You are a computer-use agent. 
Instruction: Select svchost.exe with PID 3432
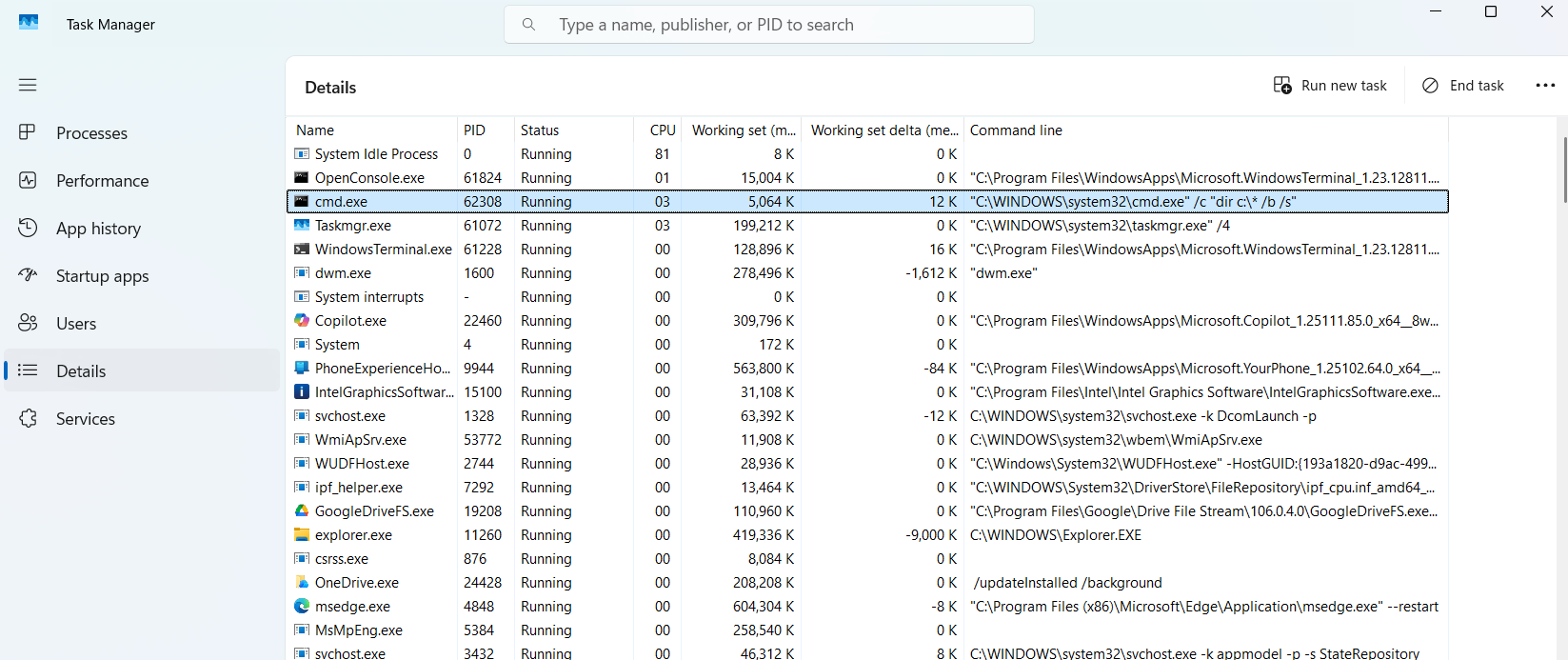[867, 652]
